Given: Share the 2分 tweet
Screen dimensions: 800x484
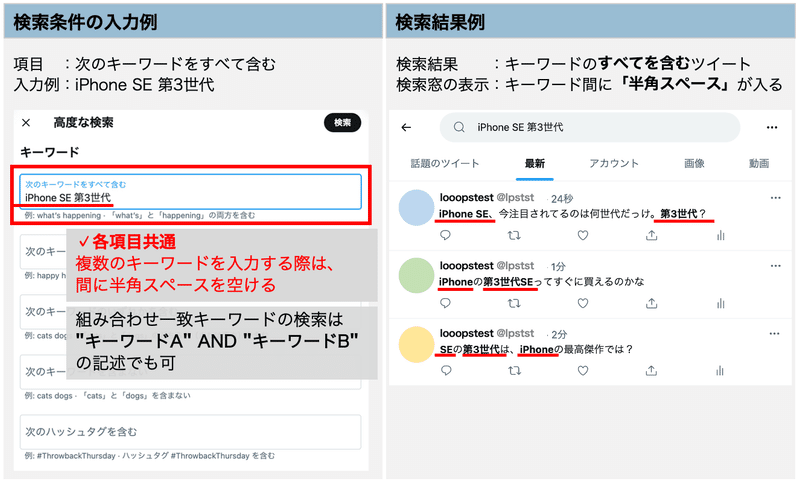Looking at the screenshot, I should pyautogui.click(x=651, y=370).
